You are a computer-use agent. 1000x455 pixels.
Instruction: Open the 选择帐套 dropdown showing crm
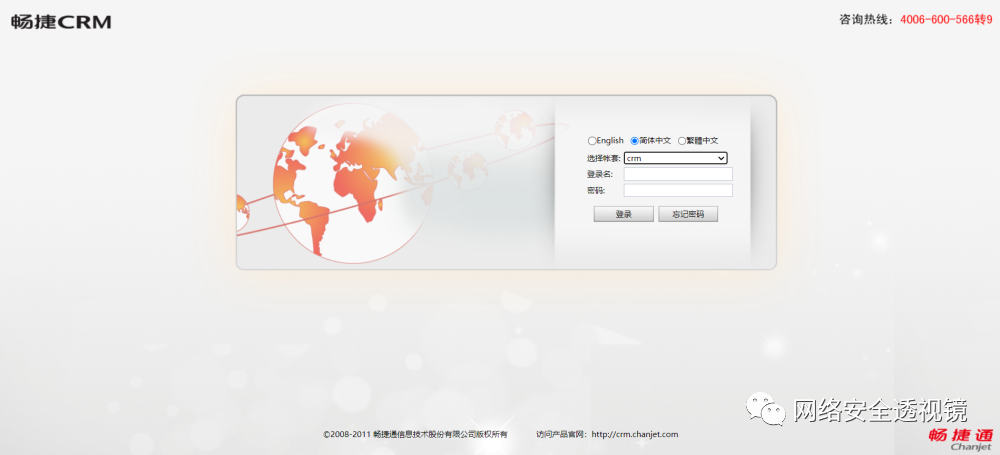pyautogui.click(x=675, y=158)
